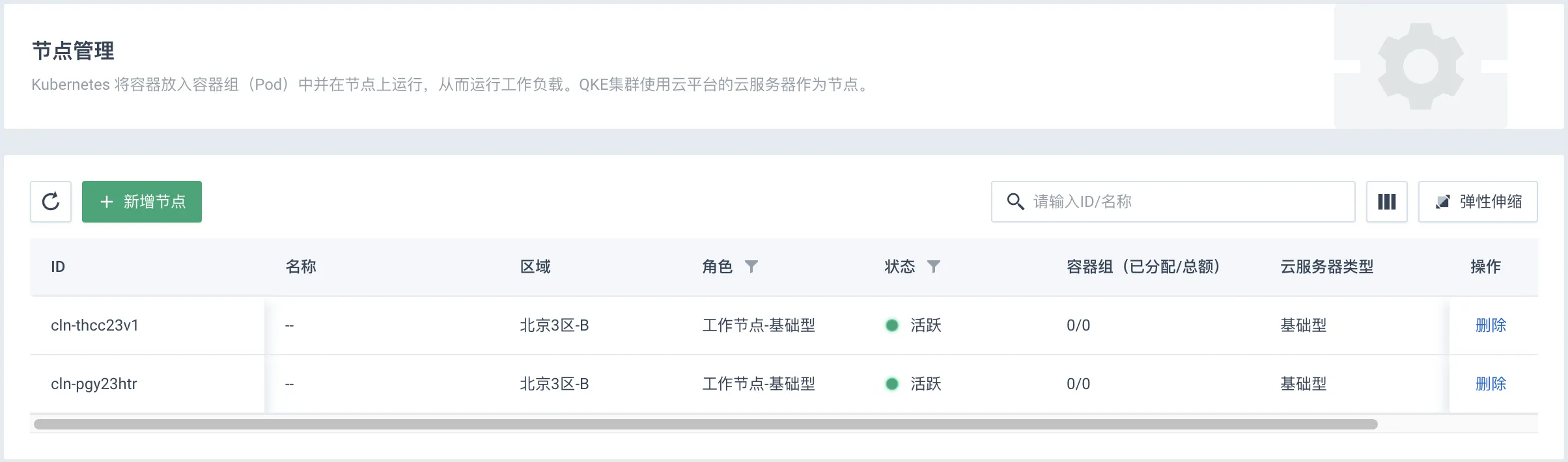Add a new node with 新增节点
1568x462 pixels.
[x=142, y=202]
